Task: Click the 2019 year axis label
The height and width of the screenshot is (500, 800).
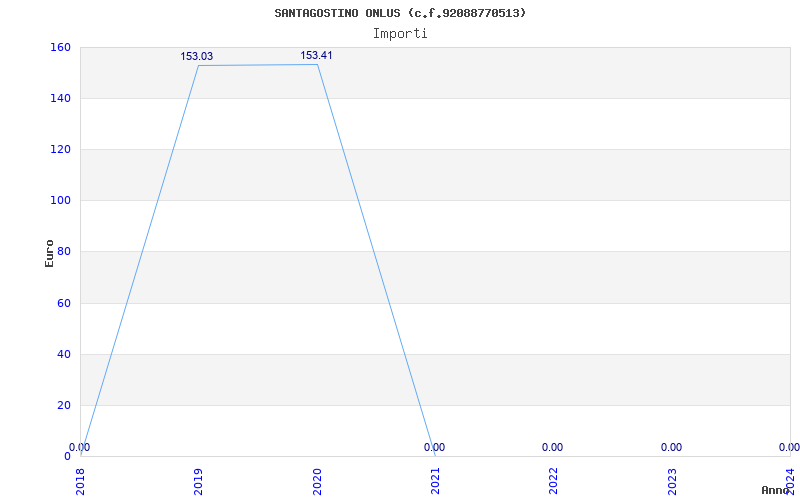Action: coord(198,481)
